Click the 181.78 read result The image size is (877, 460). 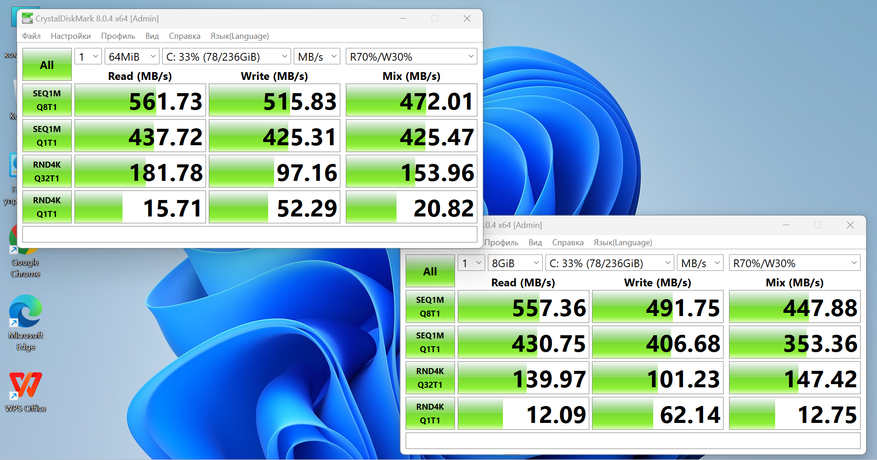point(140,171)
